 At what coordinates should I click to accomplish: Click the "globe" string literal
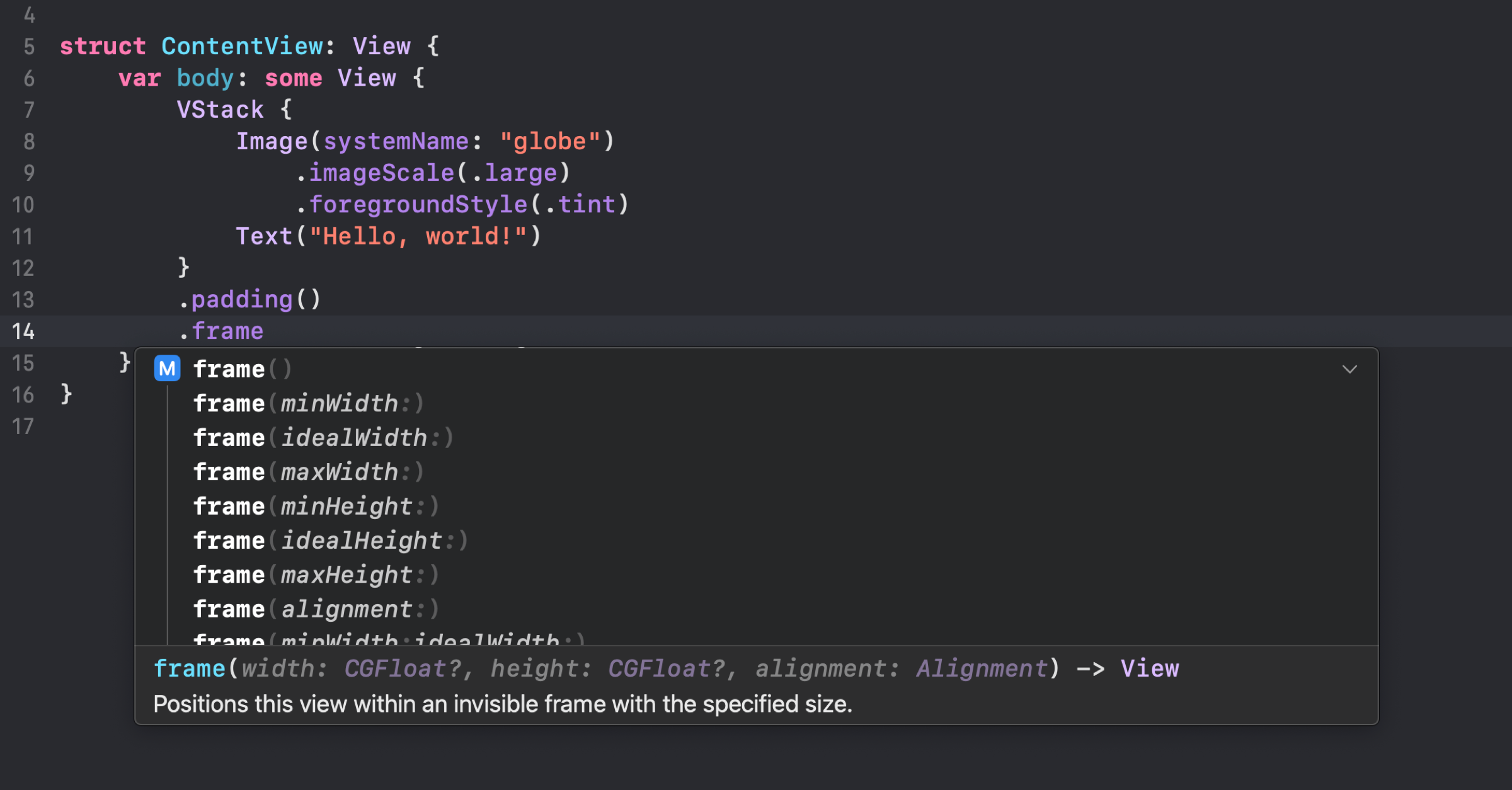[550, 141]
